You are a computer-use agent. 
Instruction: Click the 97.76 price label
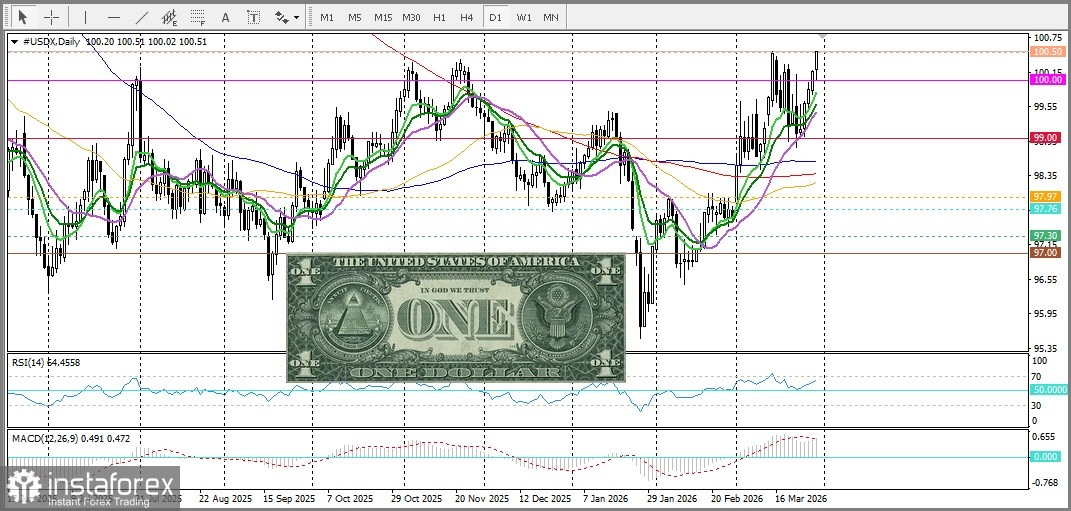tap(1046, 208)
